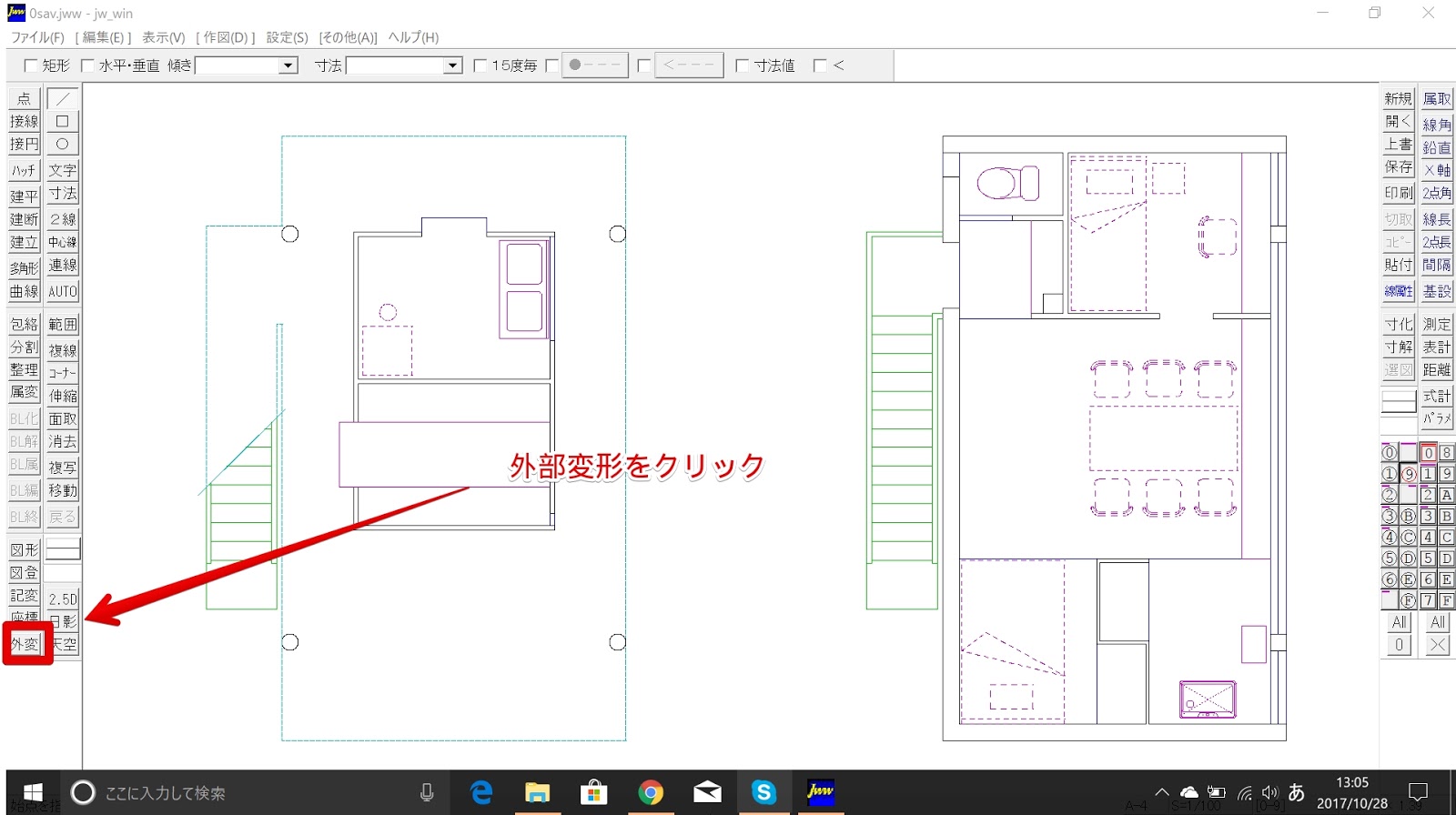Open the 傾き angle dropdown
This screenshot has width=1456, height=815.
(x=288, y=65)
